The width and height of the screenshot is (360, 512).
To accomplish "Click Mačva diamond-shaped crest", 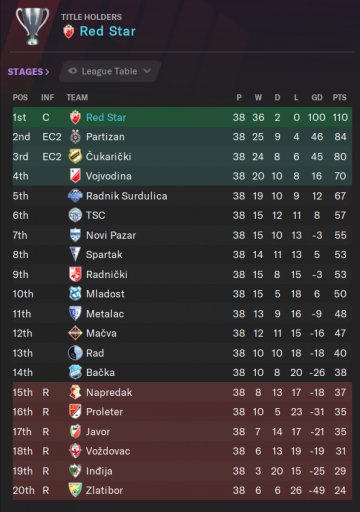I will tap(75, 333).
